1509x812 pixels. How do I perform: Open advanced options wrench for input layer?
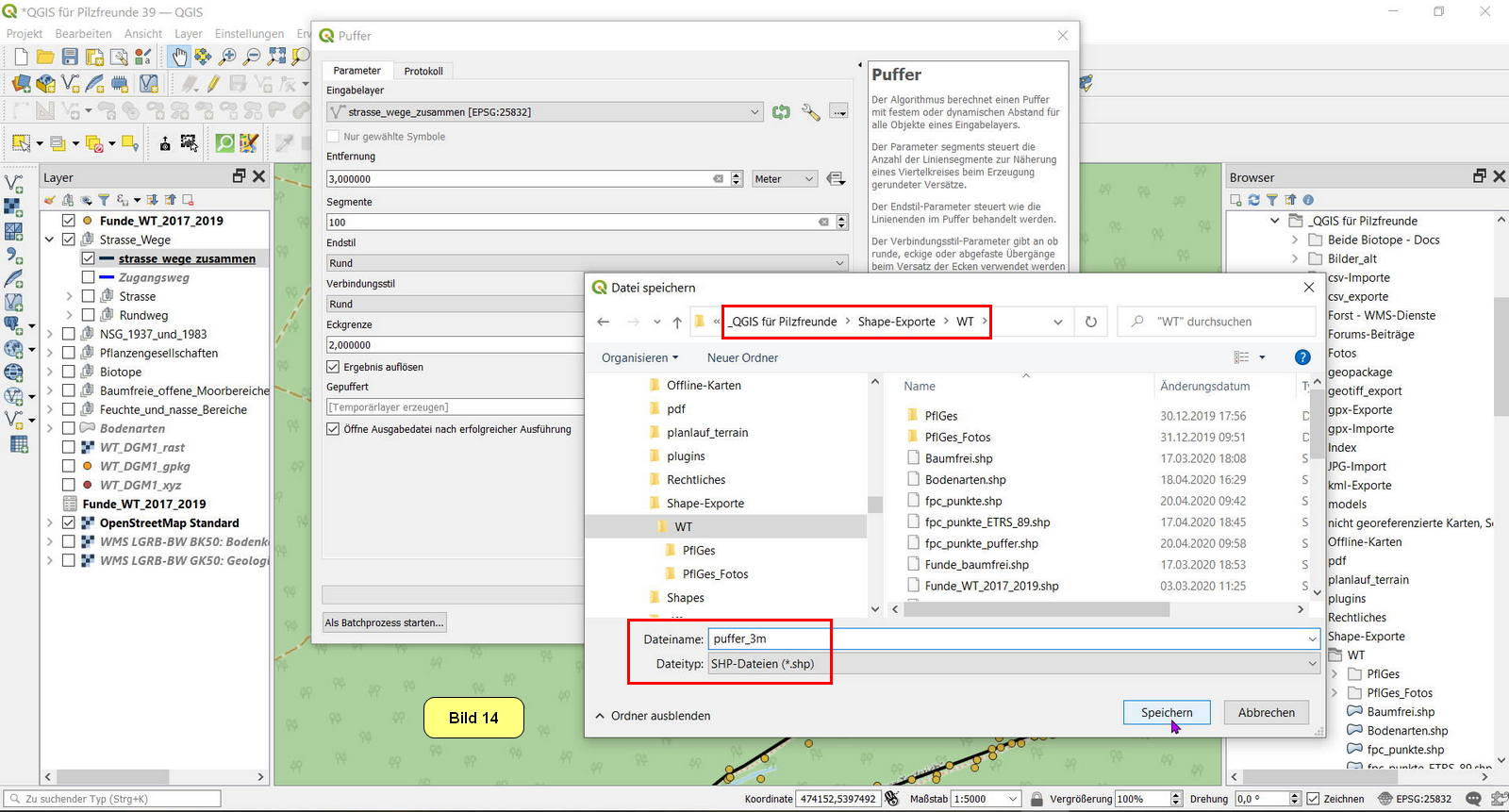(810, 112)
